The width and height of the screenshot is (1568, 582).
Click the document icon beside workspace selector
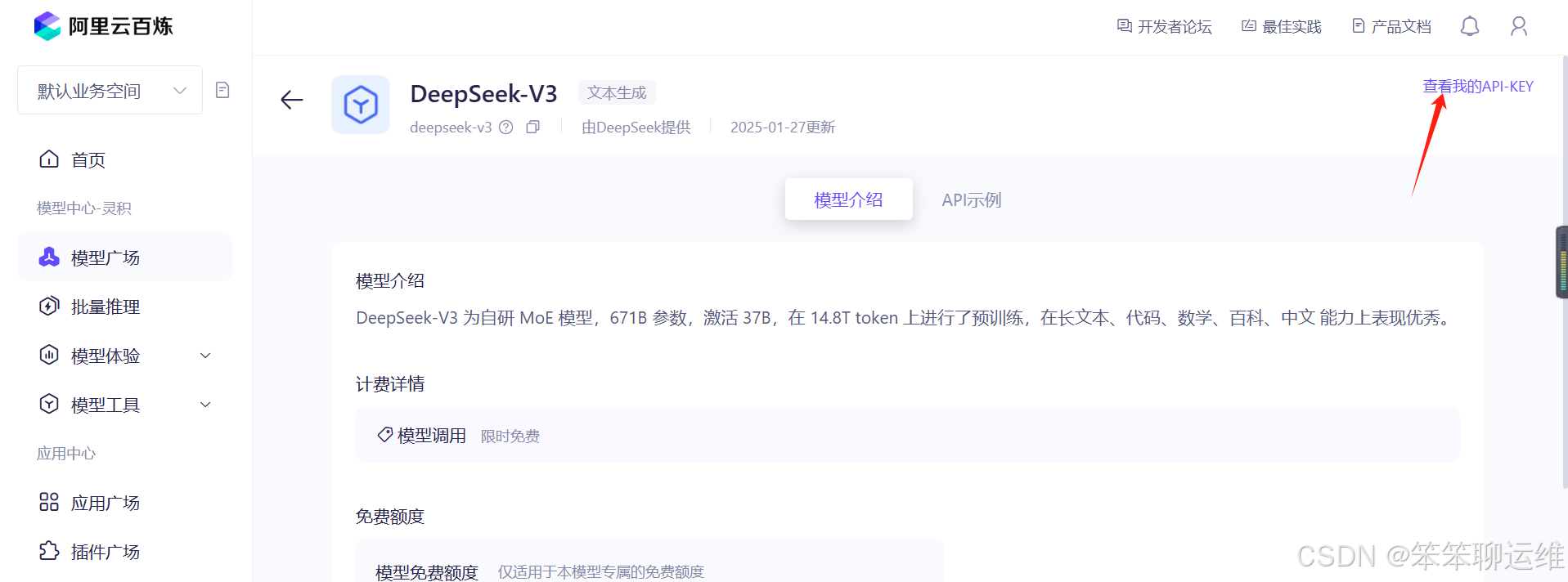[222, 90]
